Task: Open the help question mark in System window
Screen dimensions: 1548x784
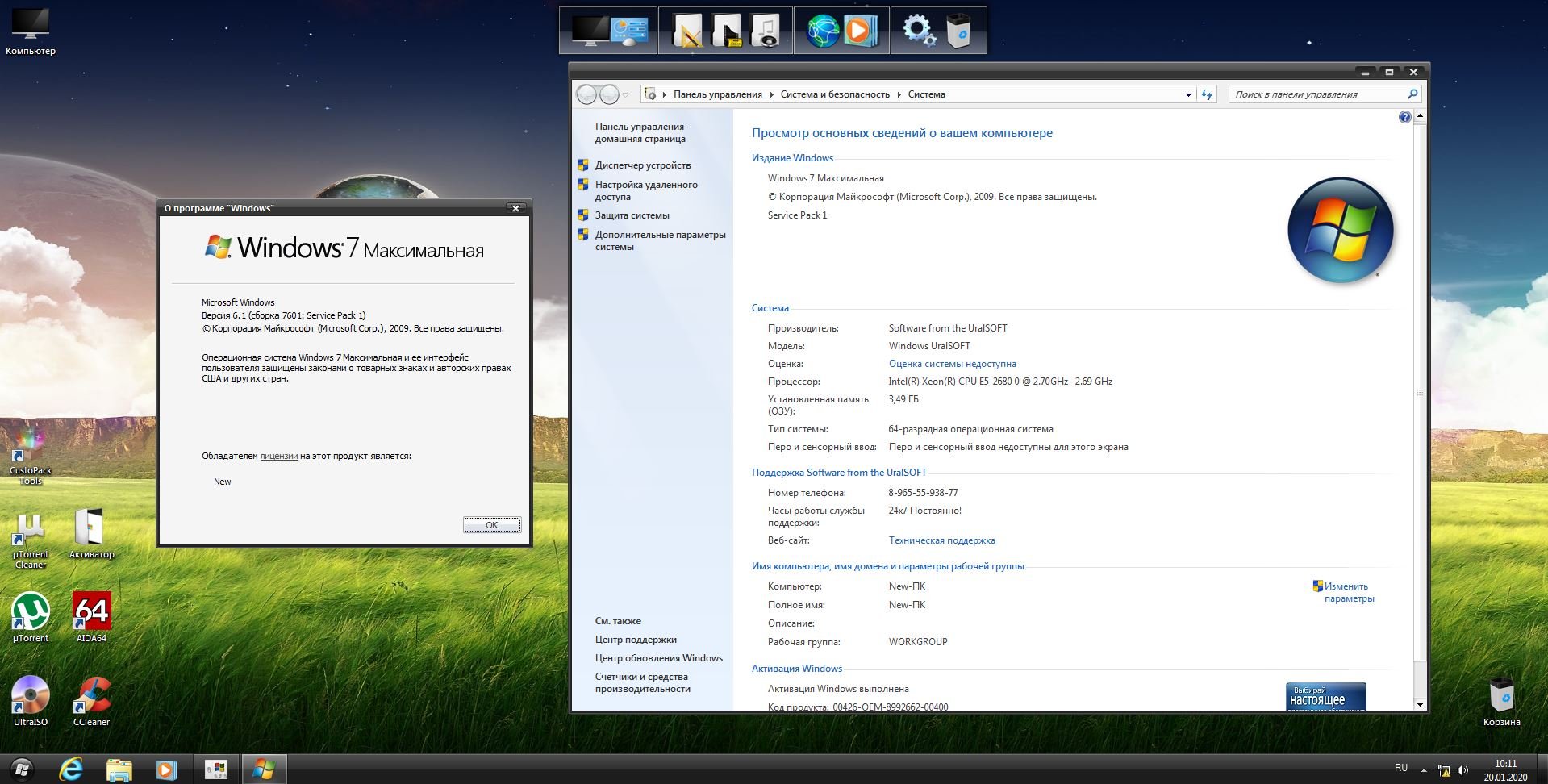Action: [1404, 118]
